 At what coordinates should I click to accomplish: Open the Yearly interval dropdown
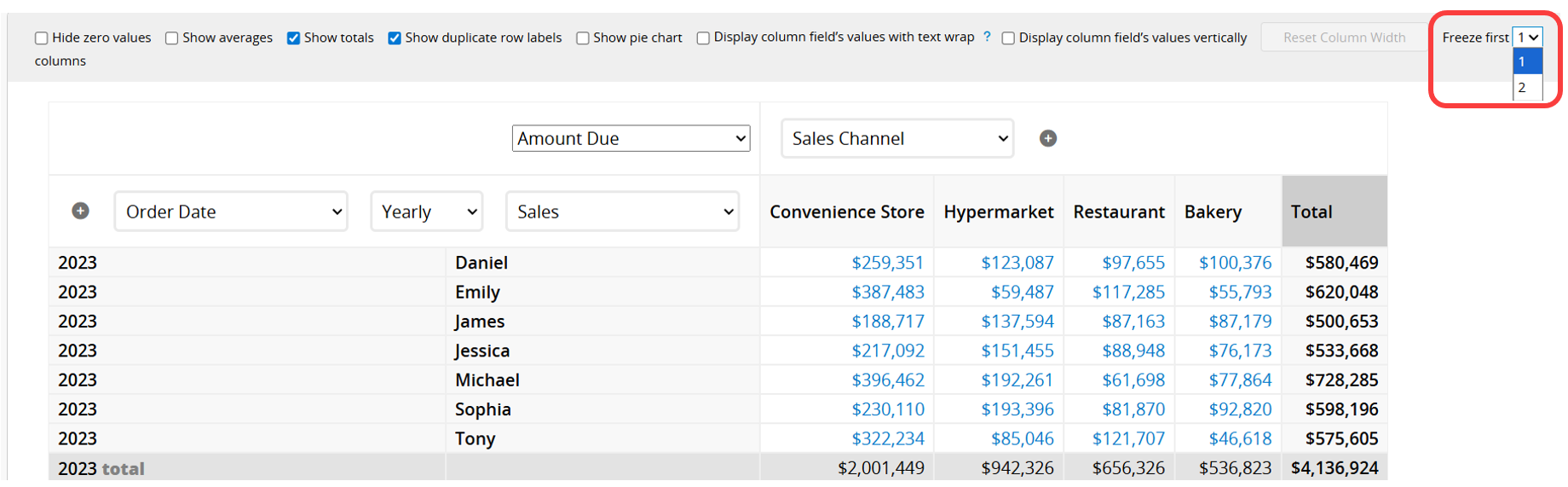(427, 212)
